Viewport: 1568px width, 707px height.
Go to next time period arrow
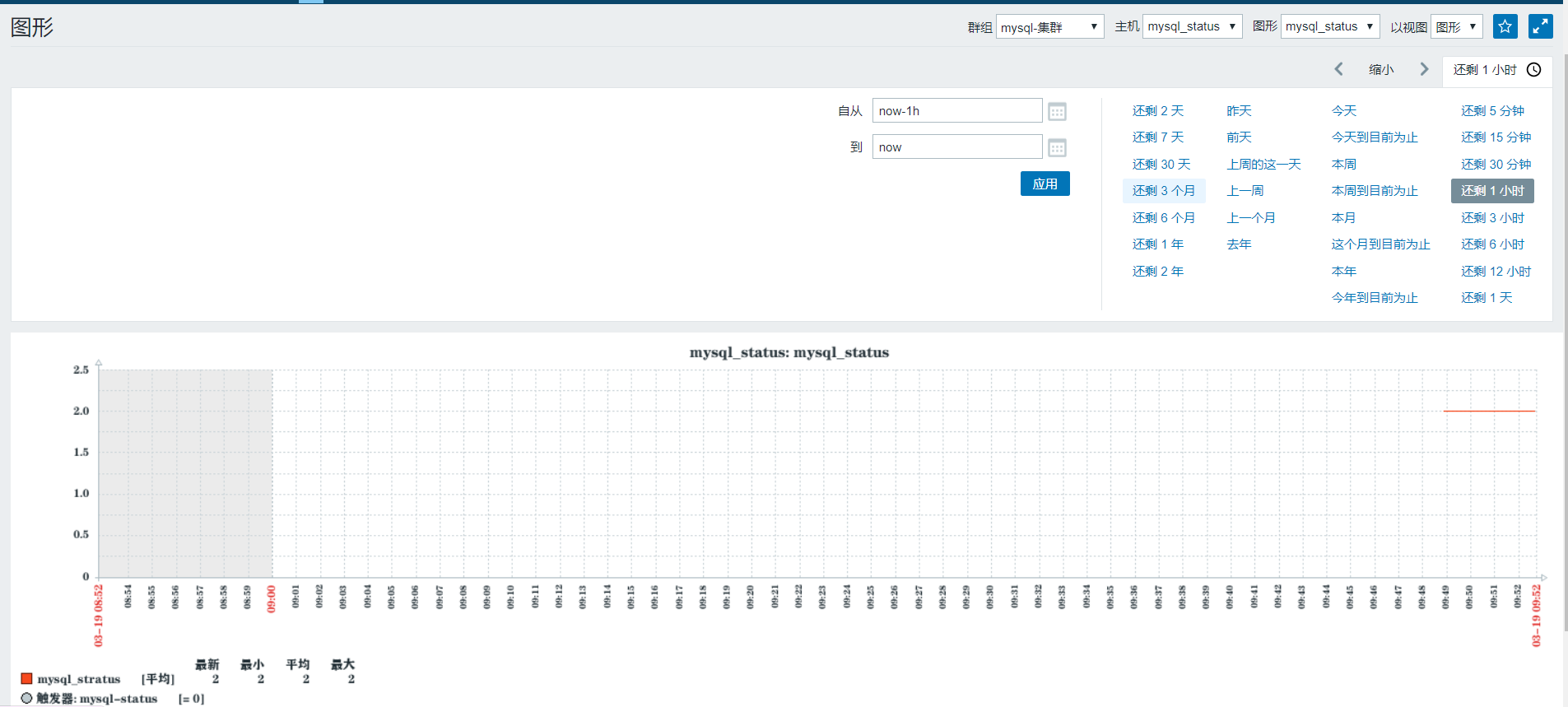click(x=1424, y=69)
